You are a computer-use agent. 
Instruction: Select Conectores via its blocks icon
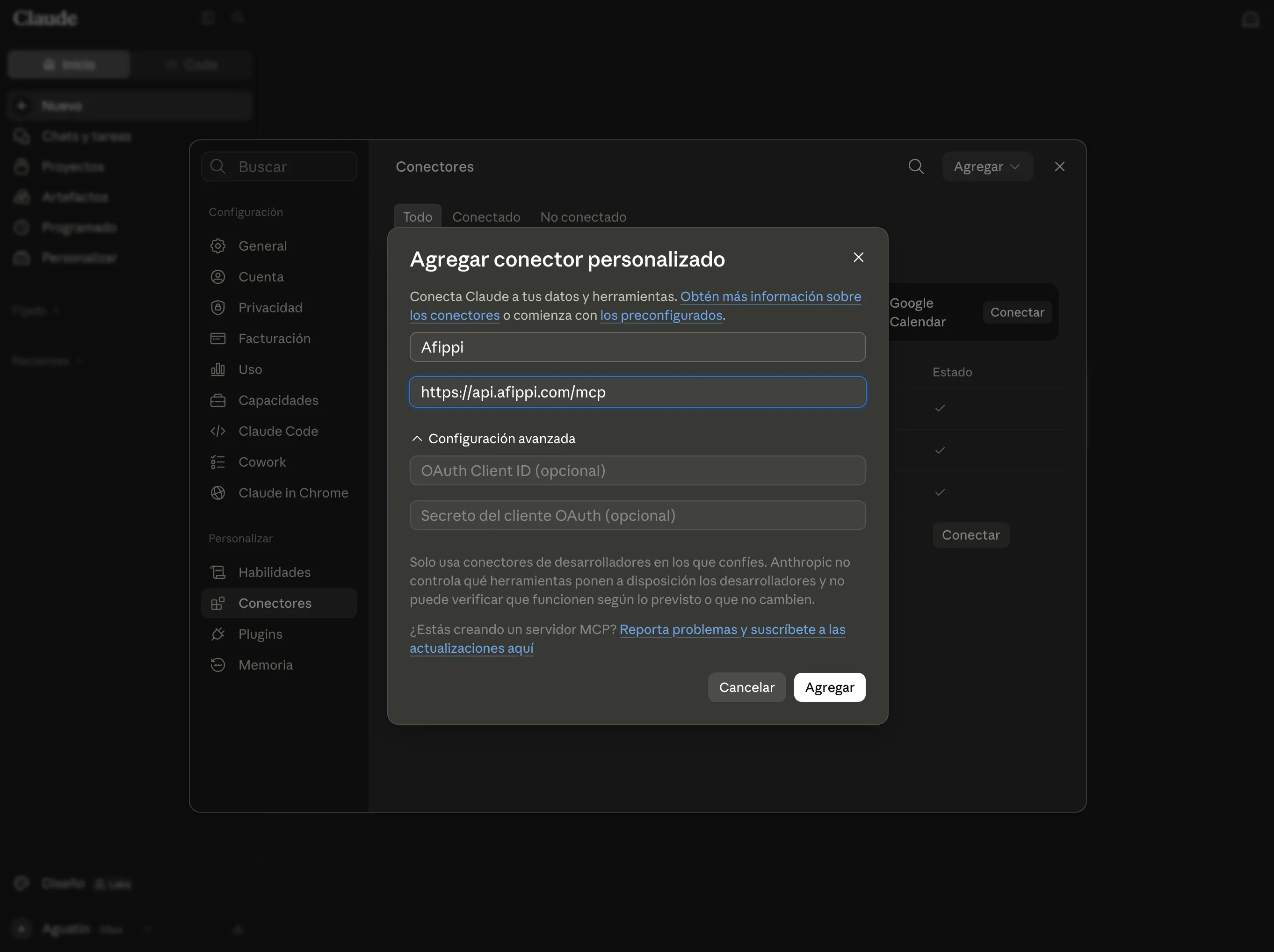[x=217, y=603]
